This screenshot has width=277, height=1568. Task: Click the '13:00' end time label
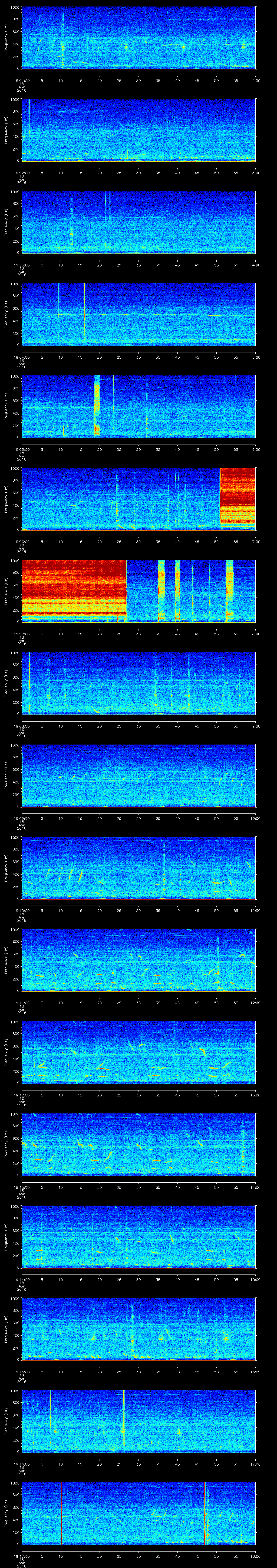tap(255, 1095)
